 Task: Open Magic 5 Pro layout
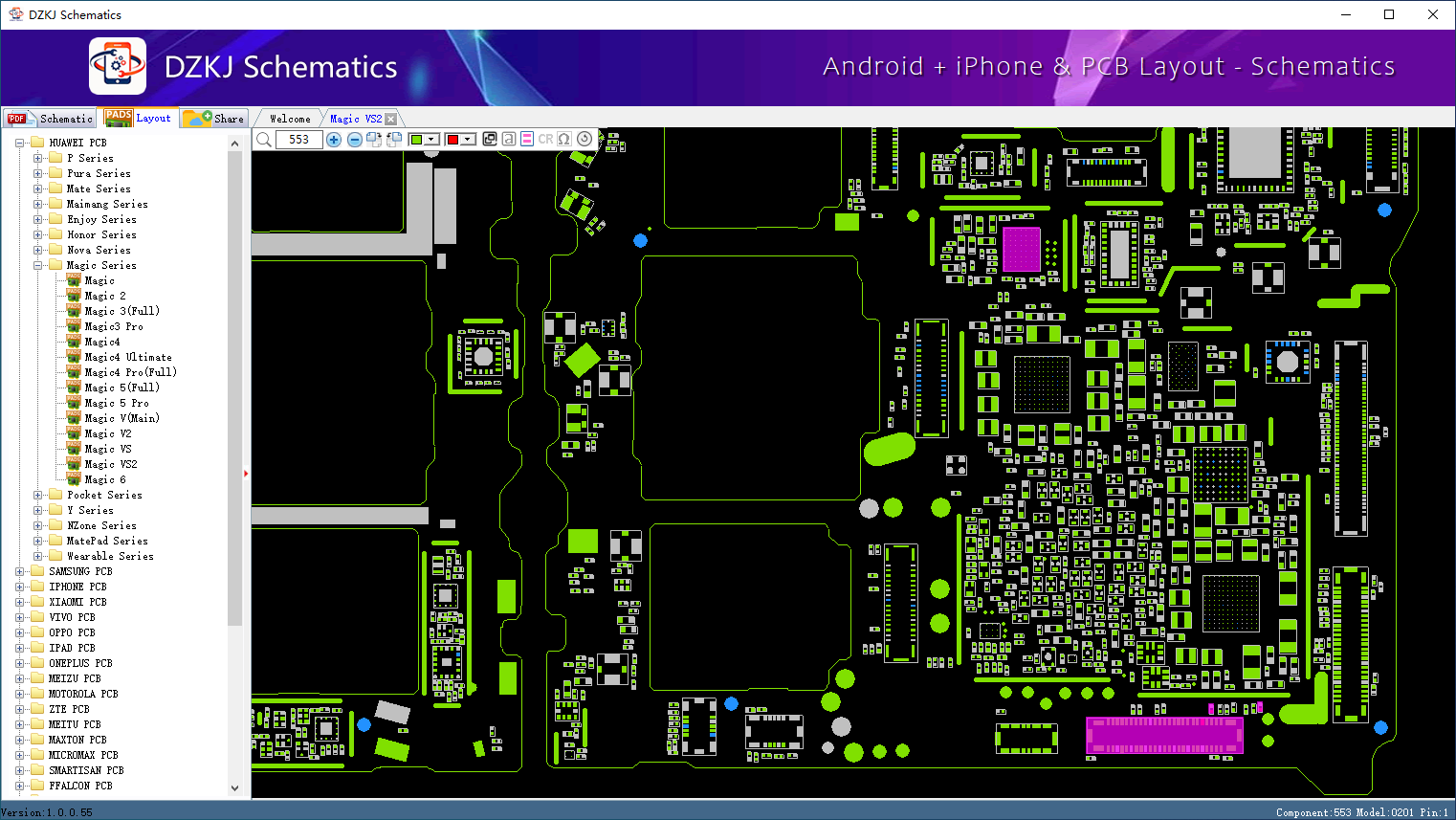click(117, 403)
